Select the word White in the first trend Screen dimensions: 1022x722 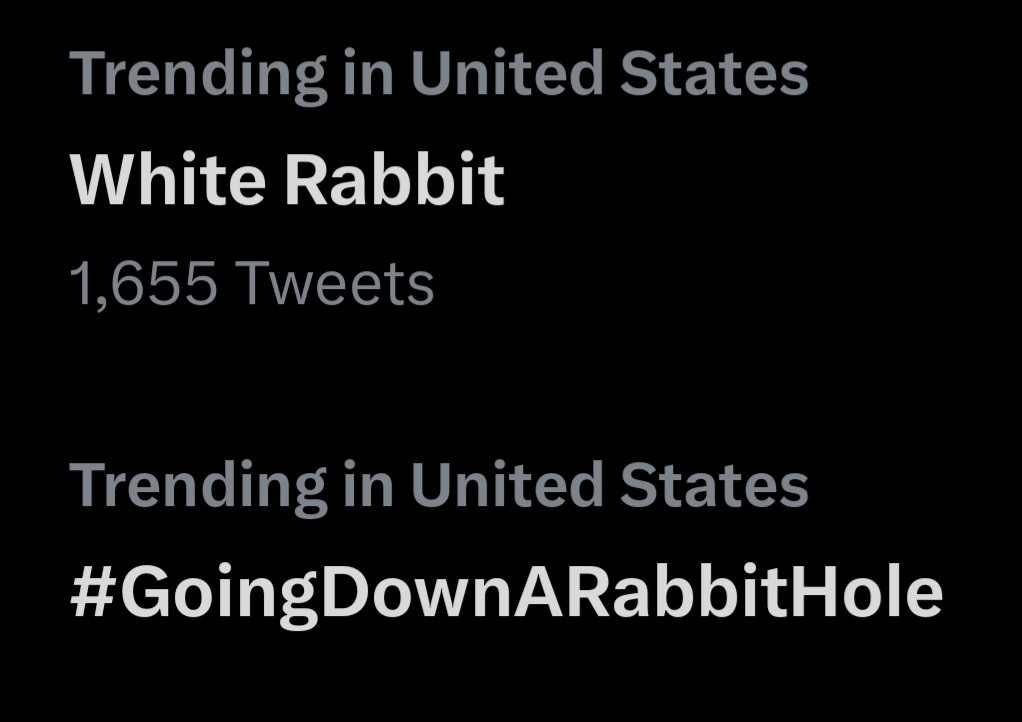pyautogui.click(x=168, y=181)
